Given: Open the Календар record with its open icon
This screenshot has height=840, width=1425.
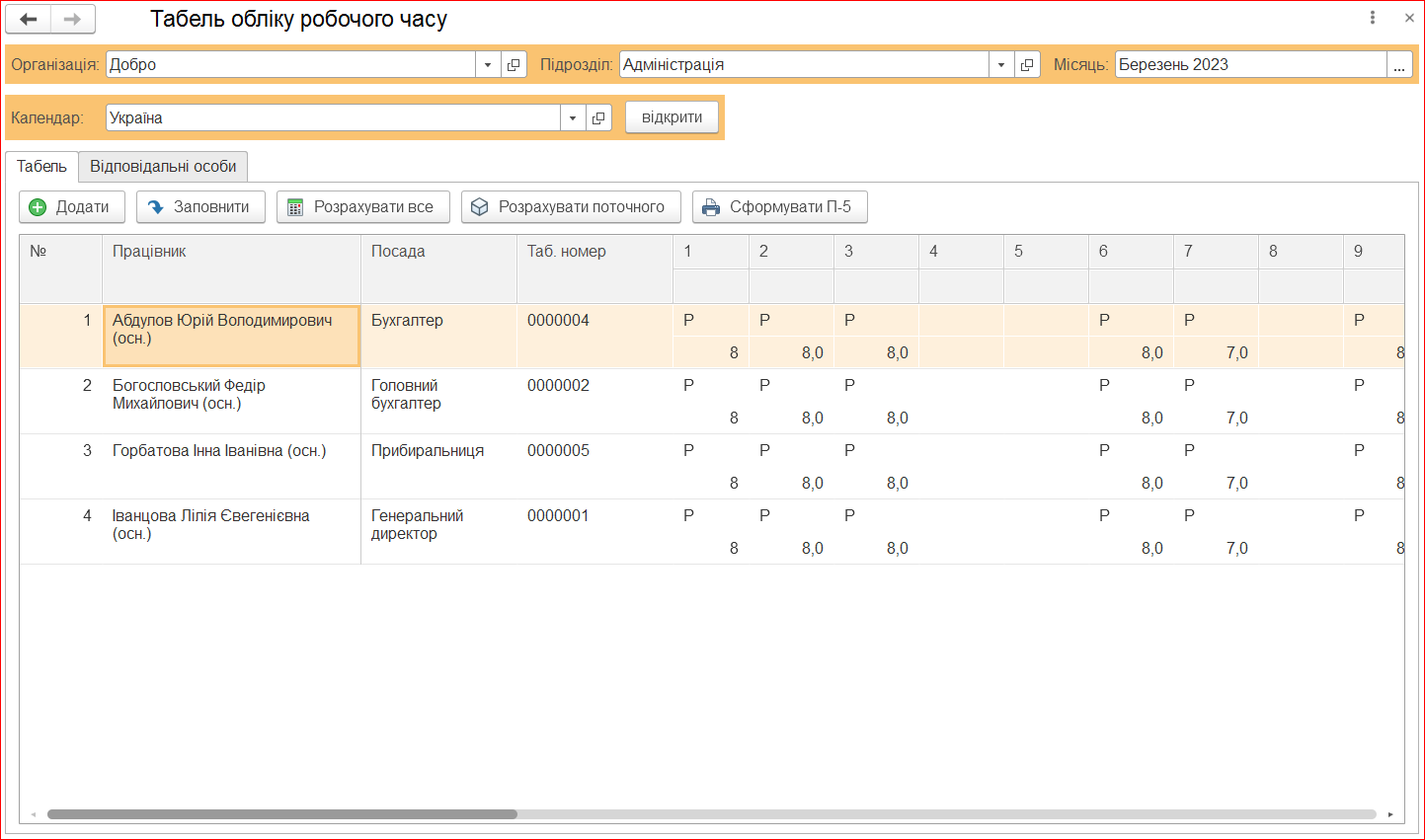Looking at the screenshot, I should point(598,117).
